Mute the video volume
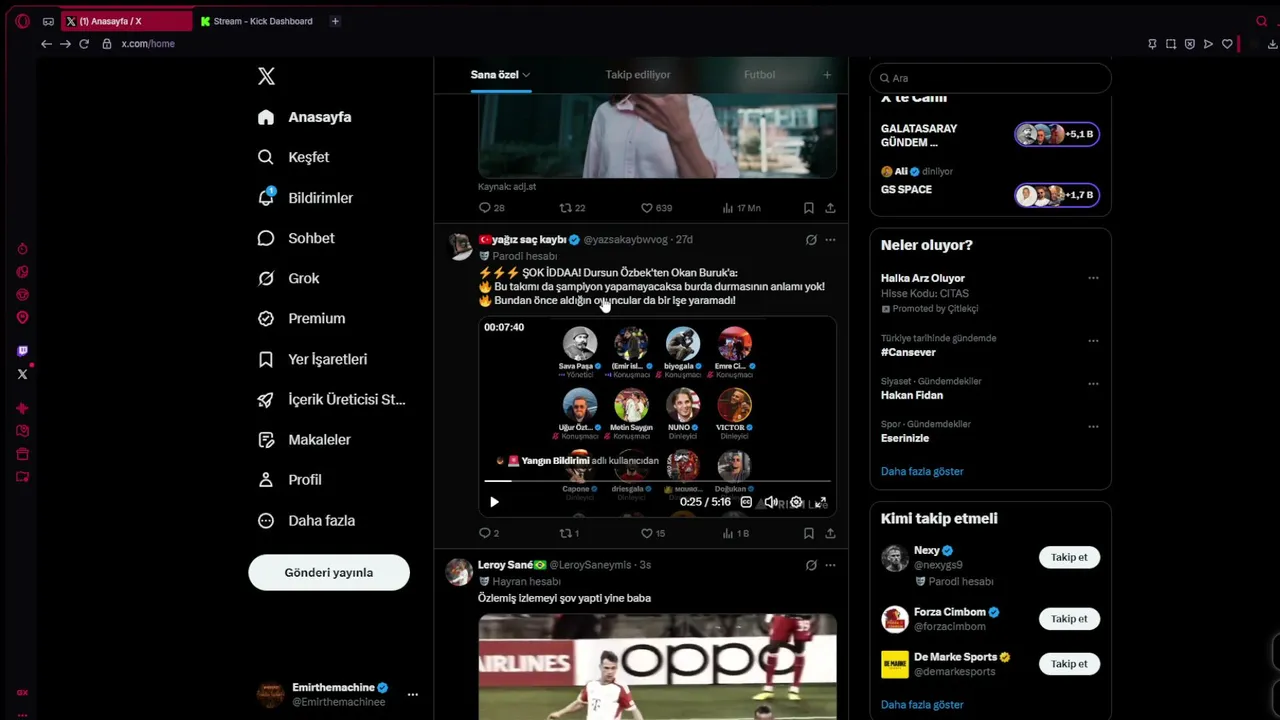The height and width of the screenshot is (720, 1280). (x=771, y=502)
